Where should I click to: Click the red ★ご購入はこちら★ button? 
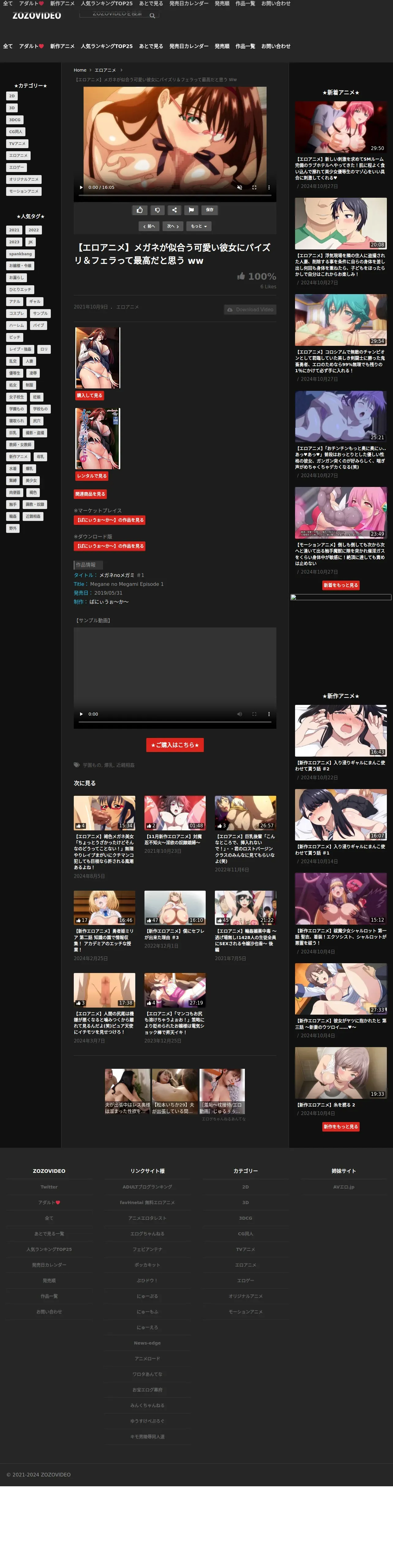click(x=174, y=745)
